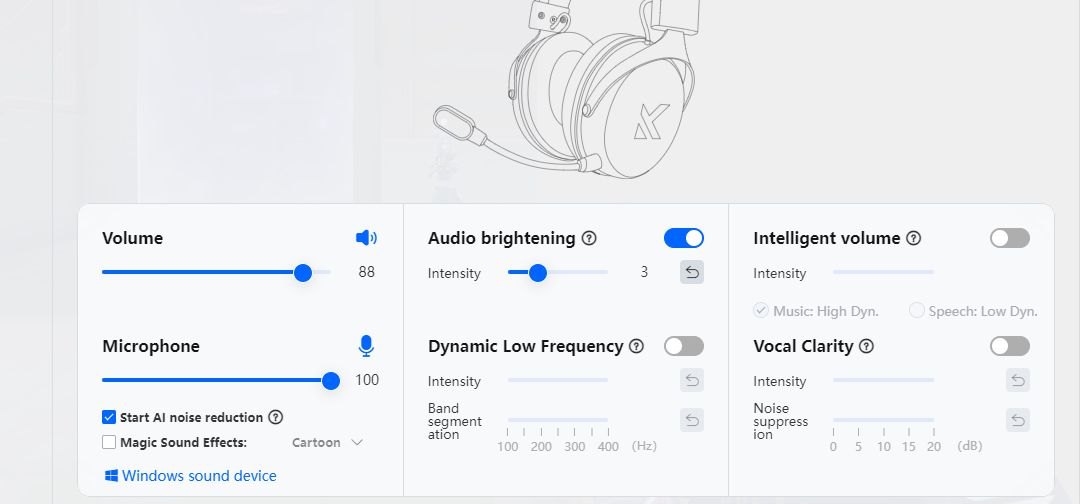The width and height of the screenshot is (1080, 504).
Task: Turn off Audio brightening switch
Action: 684,238
